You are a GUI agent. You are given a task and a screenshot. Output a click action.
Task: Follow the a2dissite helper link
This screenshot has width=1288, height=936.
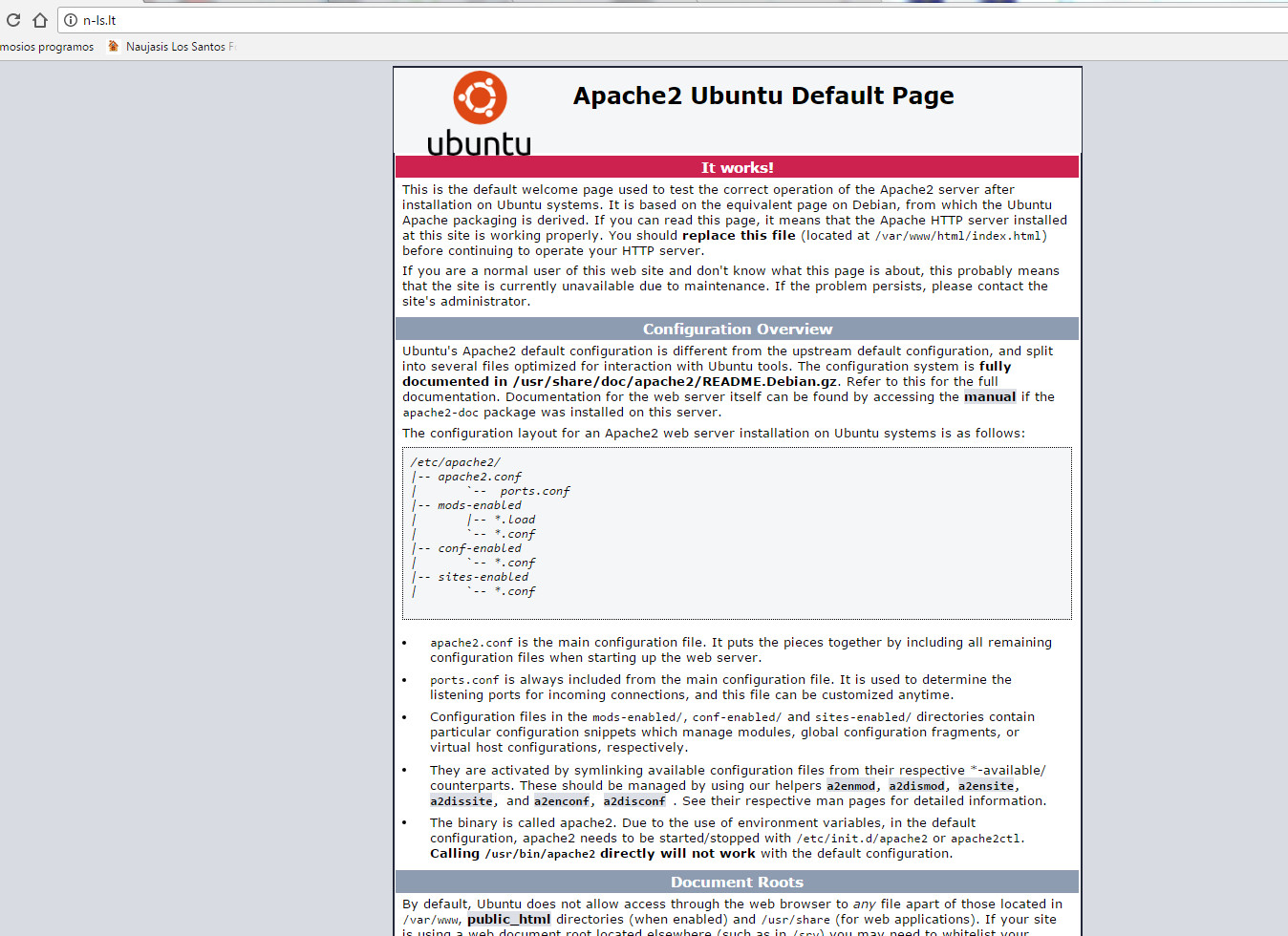pyautogui.click(x=462, y=801)
